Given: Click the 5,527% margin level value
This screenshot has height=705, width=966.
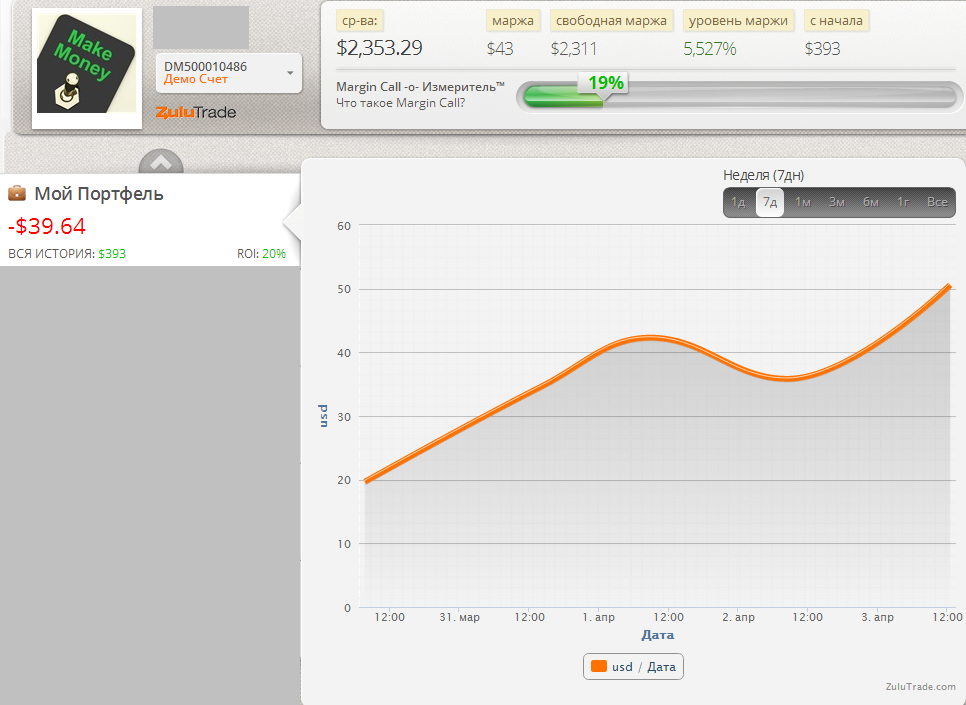Looking at the screenshot, I should pyautogui.click(x=710, y=49).
